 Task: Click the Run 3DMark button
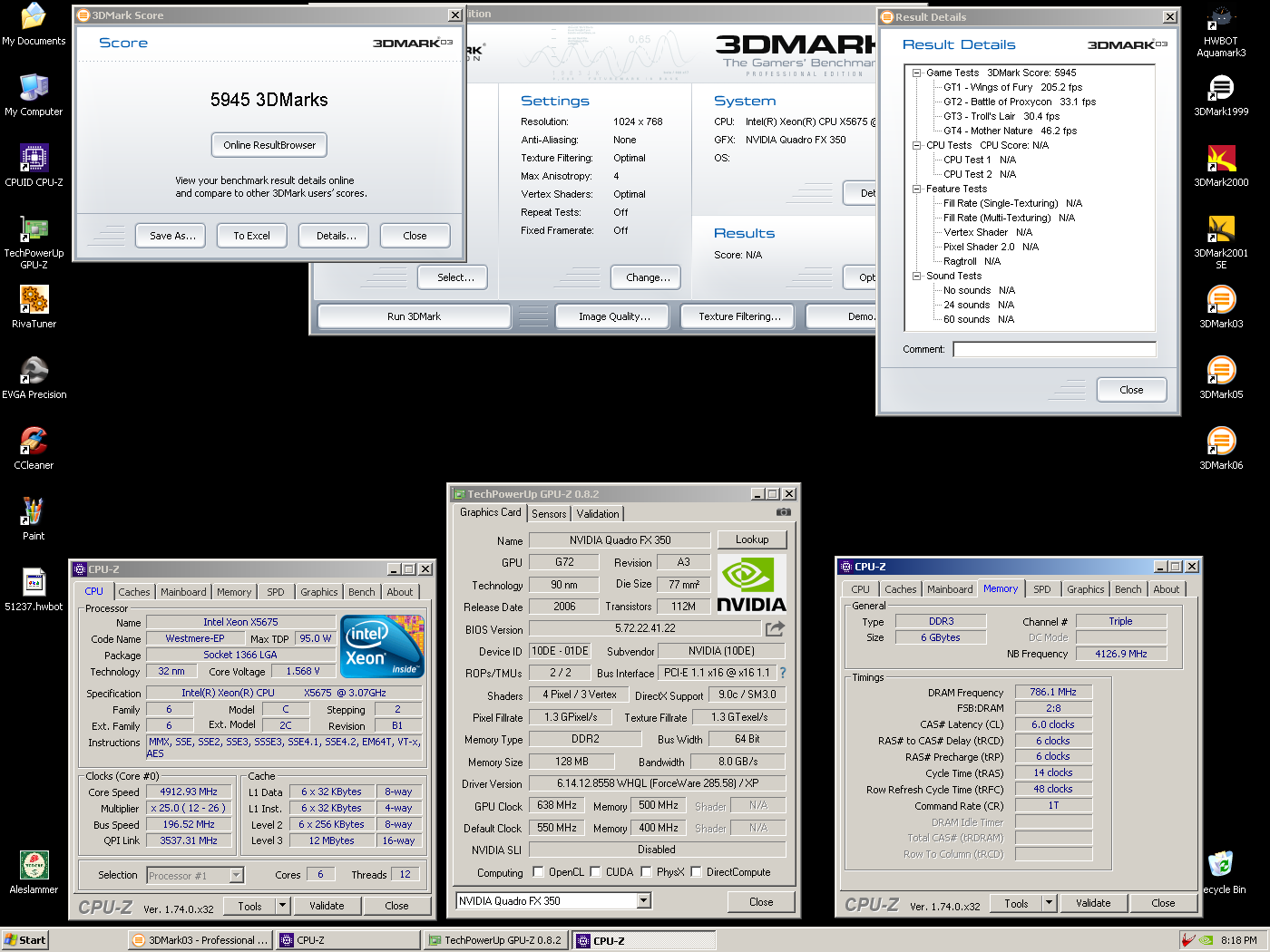[x=414, y=316]
